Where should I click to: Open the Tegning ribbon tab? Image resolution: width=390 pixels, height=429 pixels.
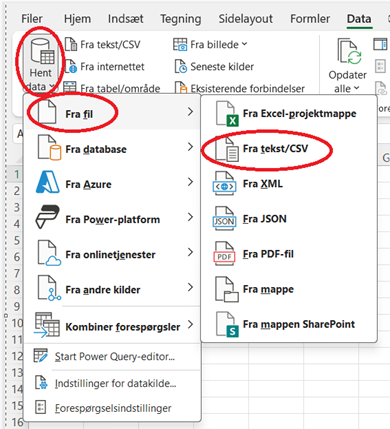[181, 19]
